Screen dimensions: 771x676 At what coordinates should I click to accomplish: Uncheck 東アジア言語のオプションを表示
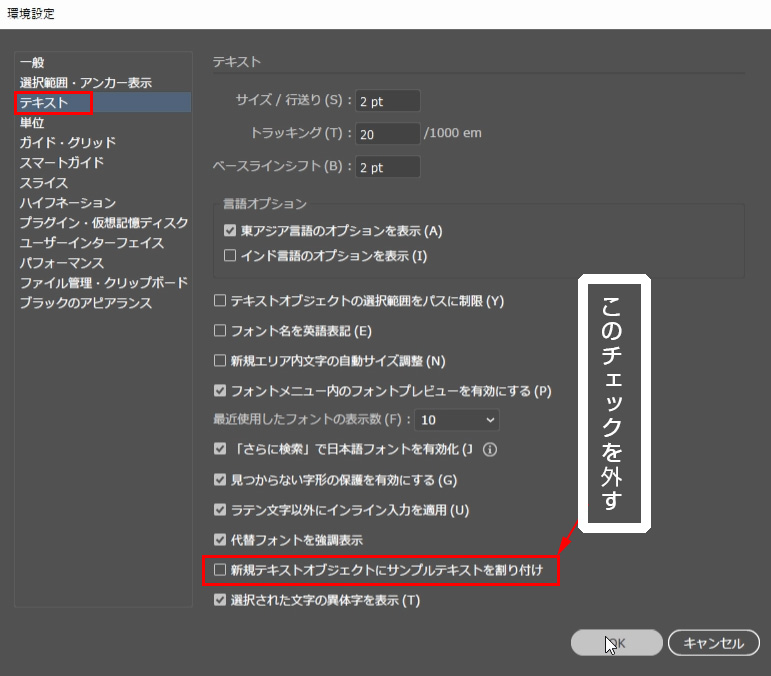[x=230, y=230]
